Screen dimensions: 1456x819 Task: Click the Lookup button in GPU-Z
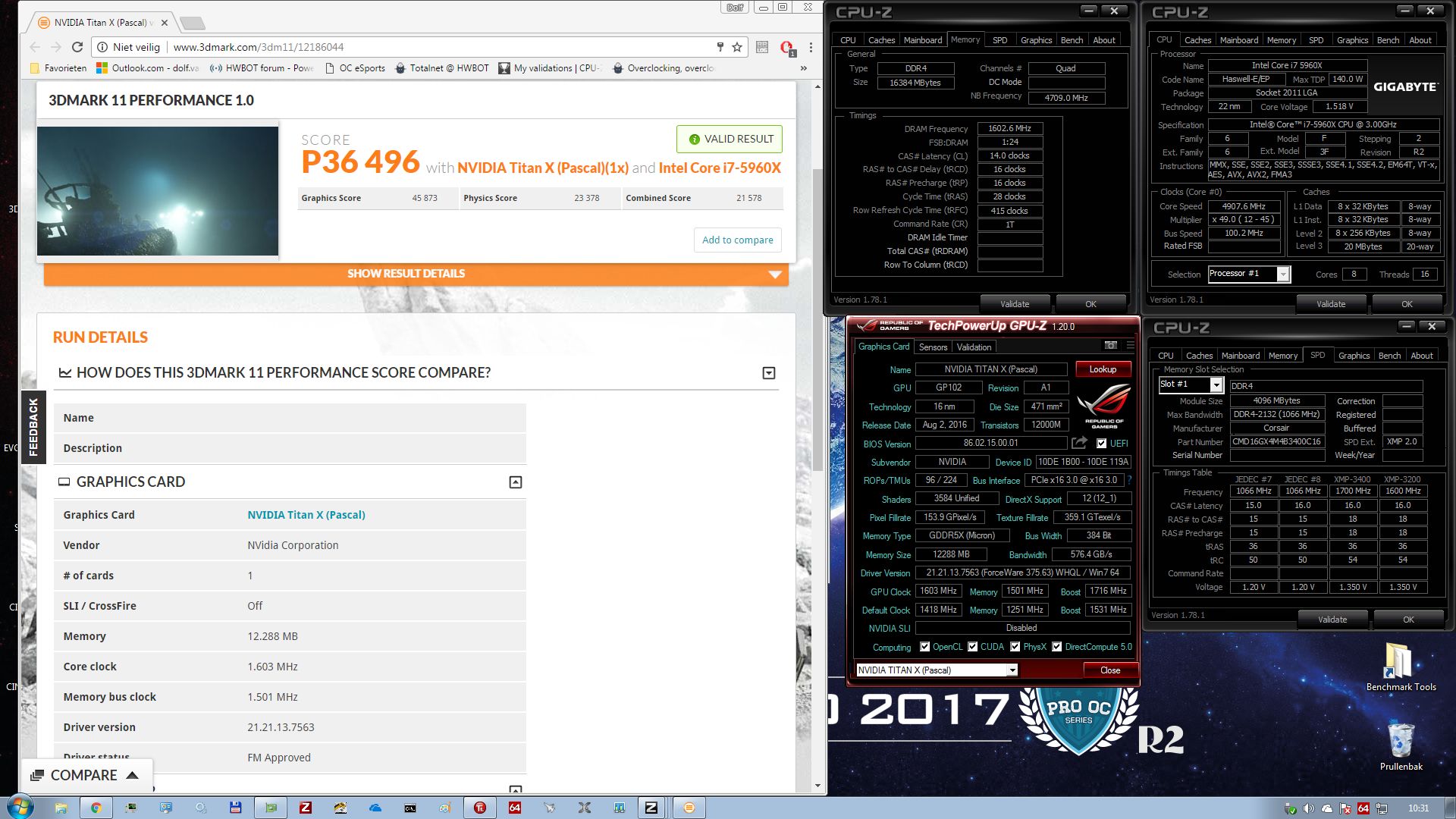[x=1103, y=369]
